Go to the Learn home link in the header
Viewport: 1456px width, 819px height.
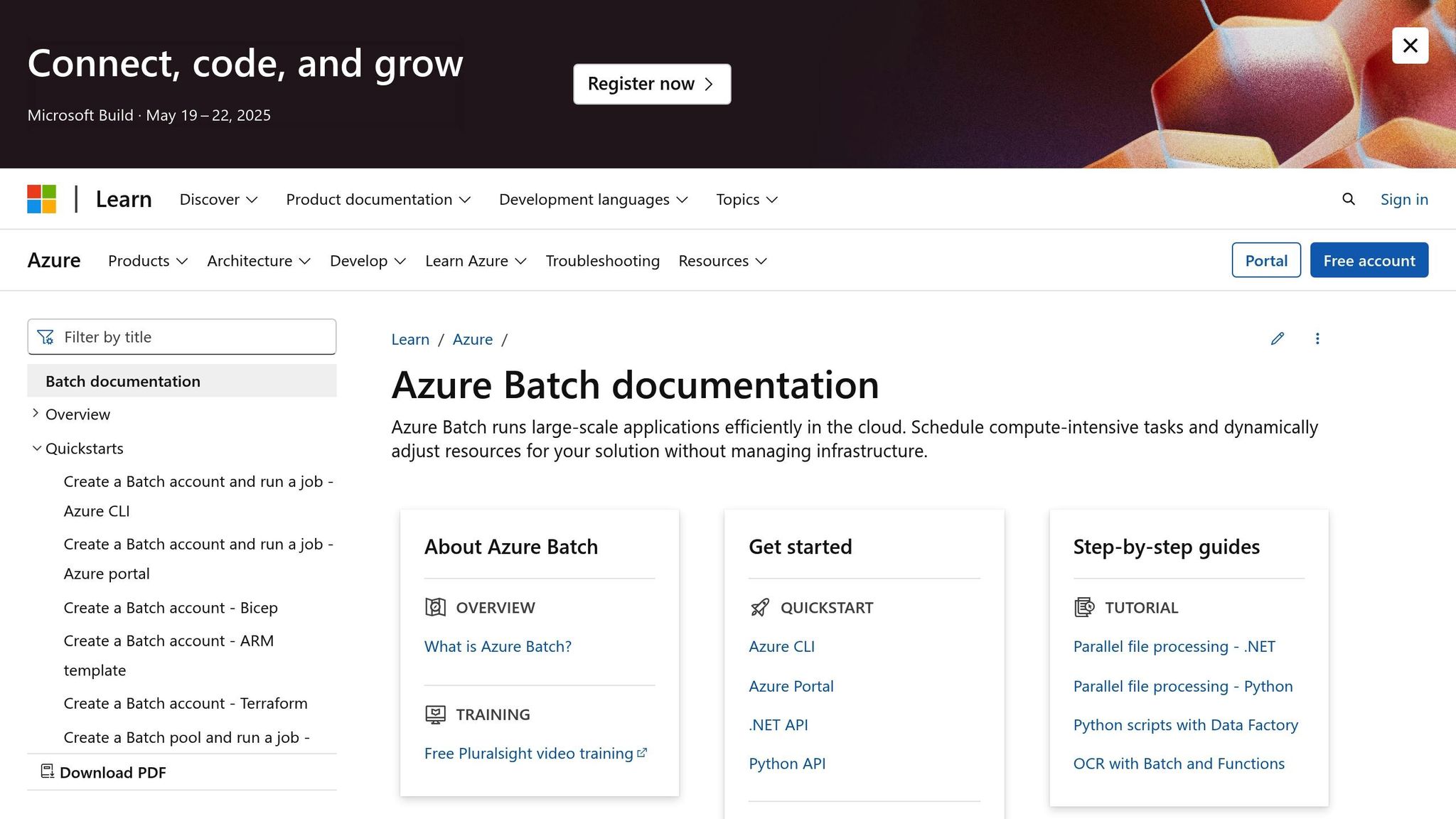[x=124, y=199]
